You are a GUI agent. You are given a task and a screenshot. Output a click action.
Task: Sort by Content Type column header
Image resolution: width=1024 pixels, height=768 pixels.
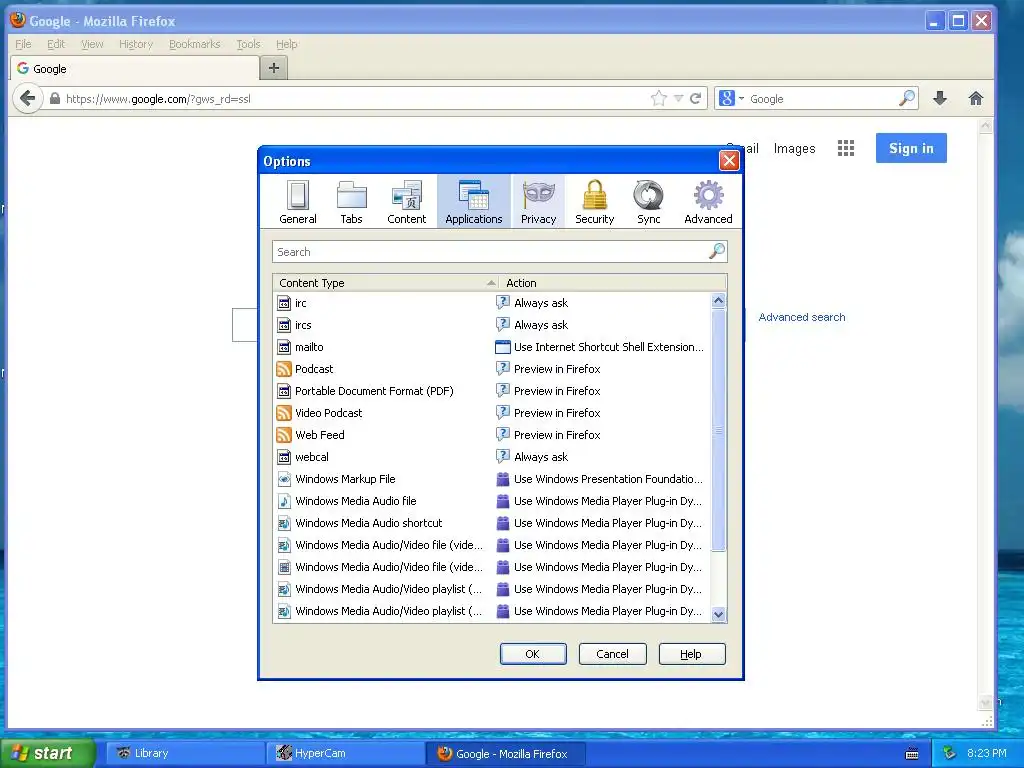pos(385,283)
